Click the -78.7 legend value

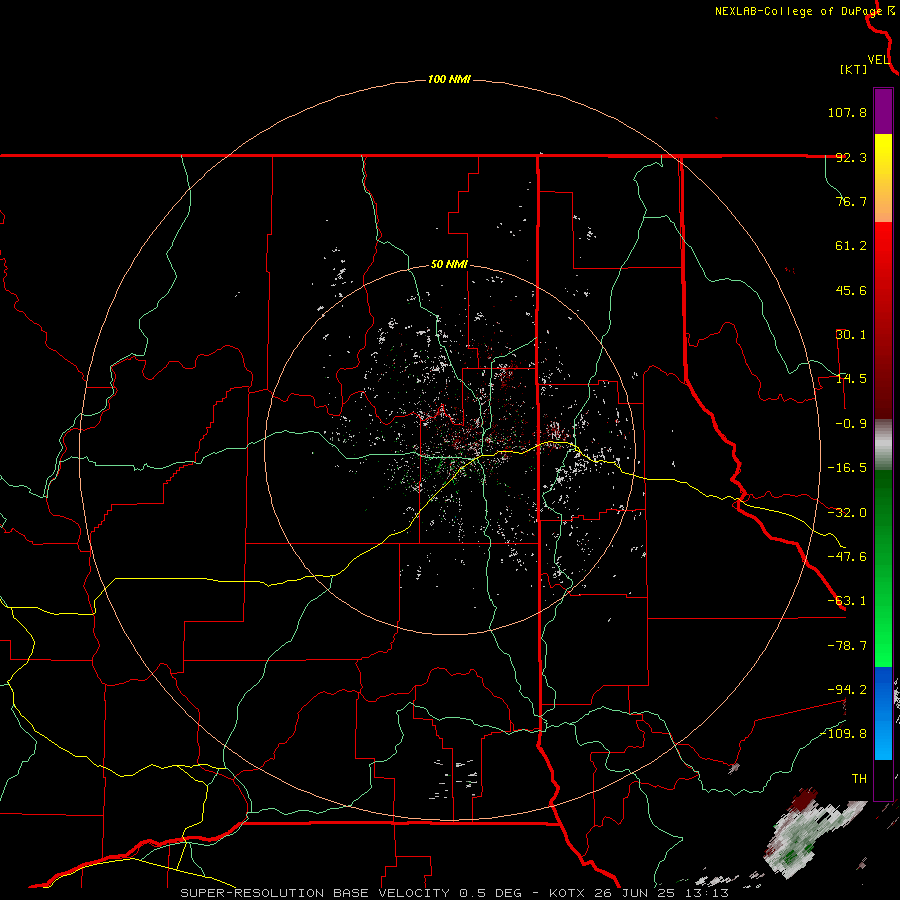coord(847,646)
